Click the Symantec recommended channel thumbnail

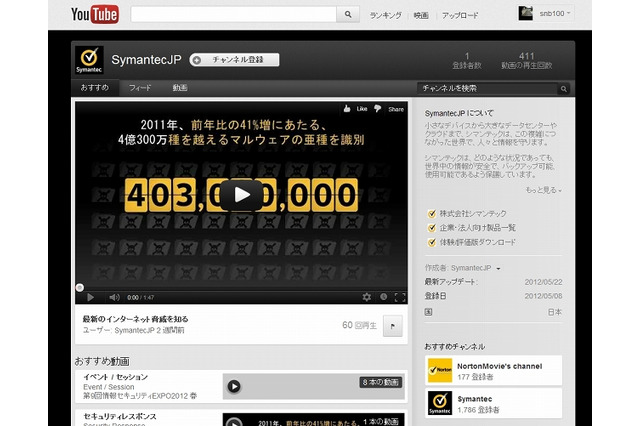[440, 403]
